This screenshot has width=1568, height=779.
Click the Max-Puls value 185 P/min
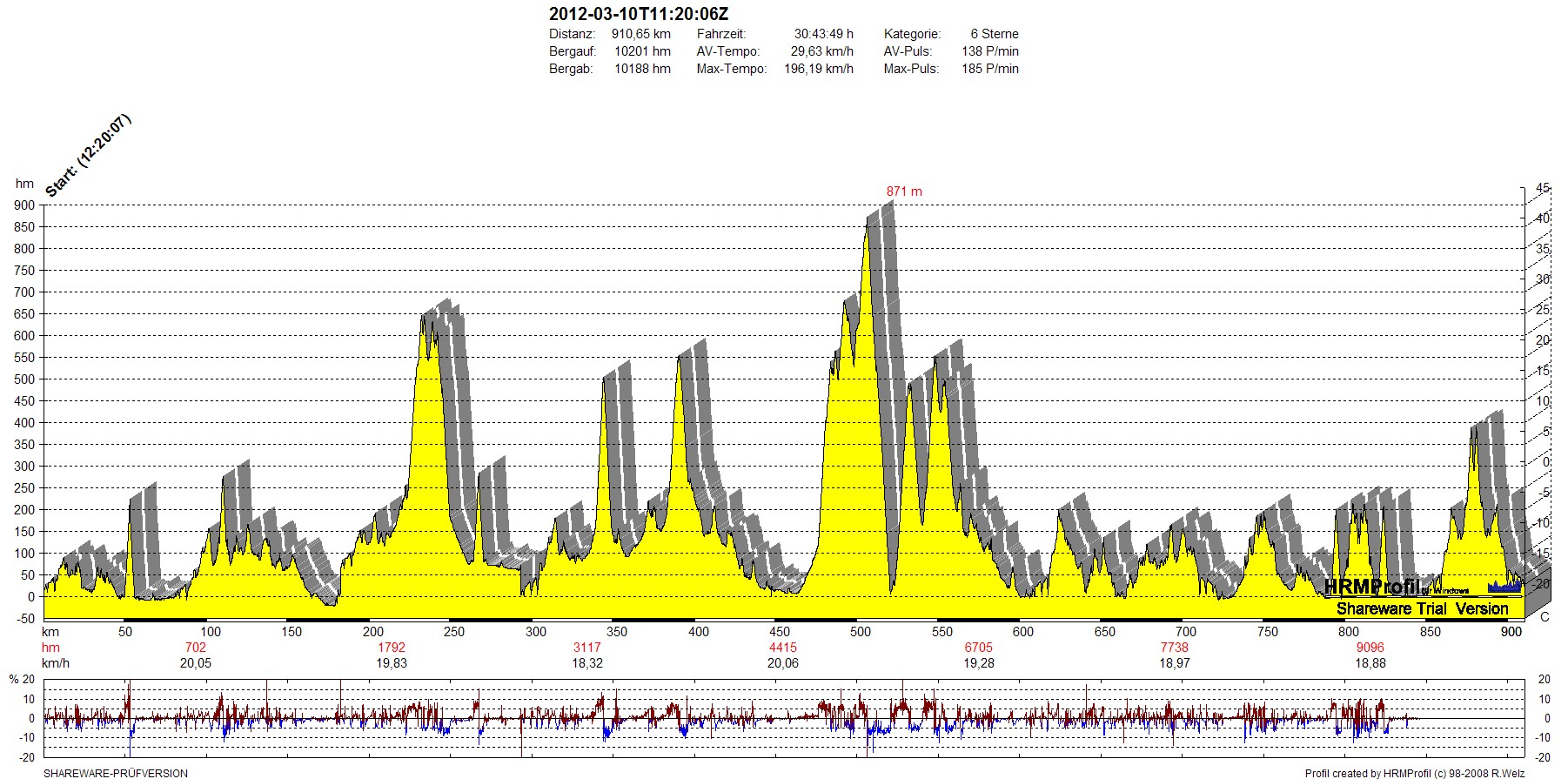click(x=989, y=69)
